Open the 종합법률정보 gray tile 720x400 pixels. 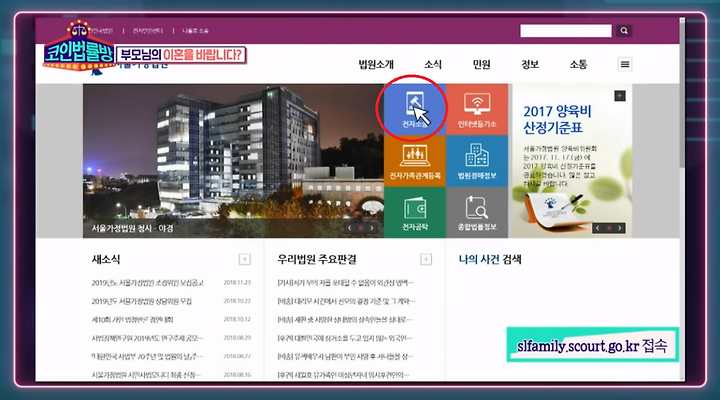[477, 212]
